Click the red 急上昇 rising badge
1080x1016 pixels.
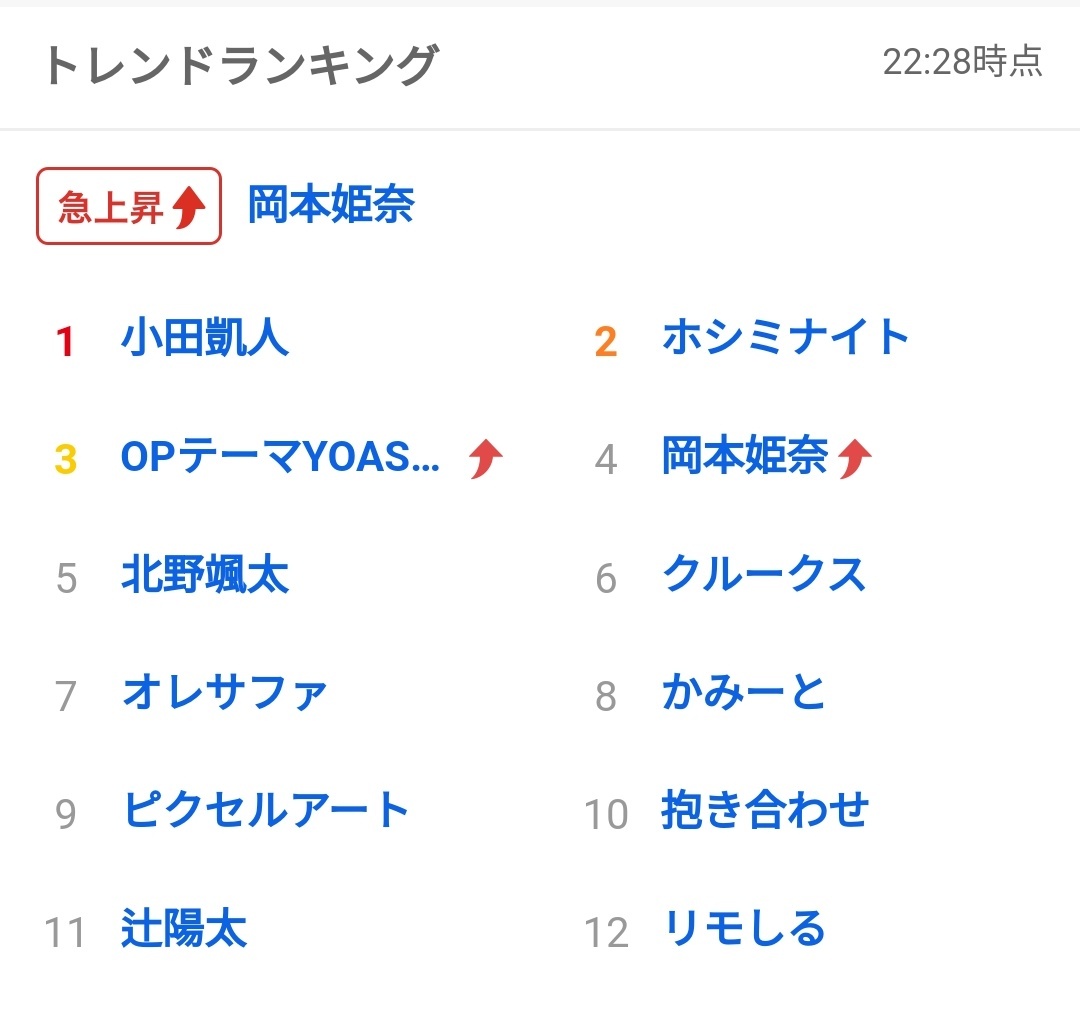(129, 207)
